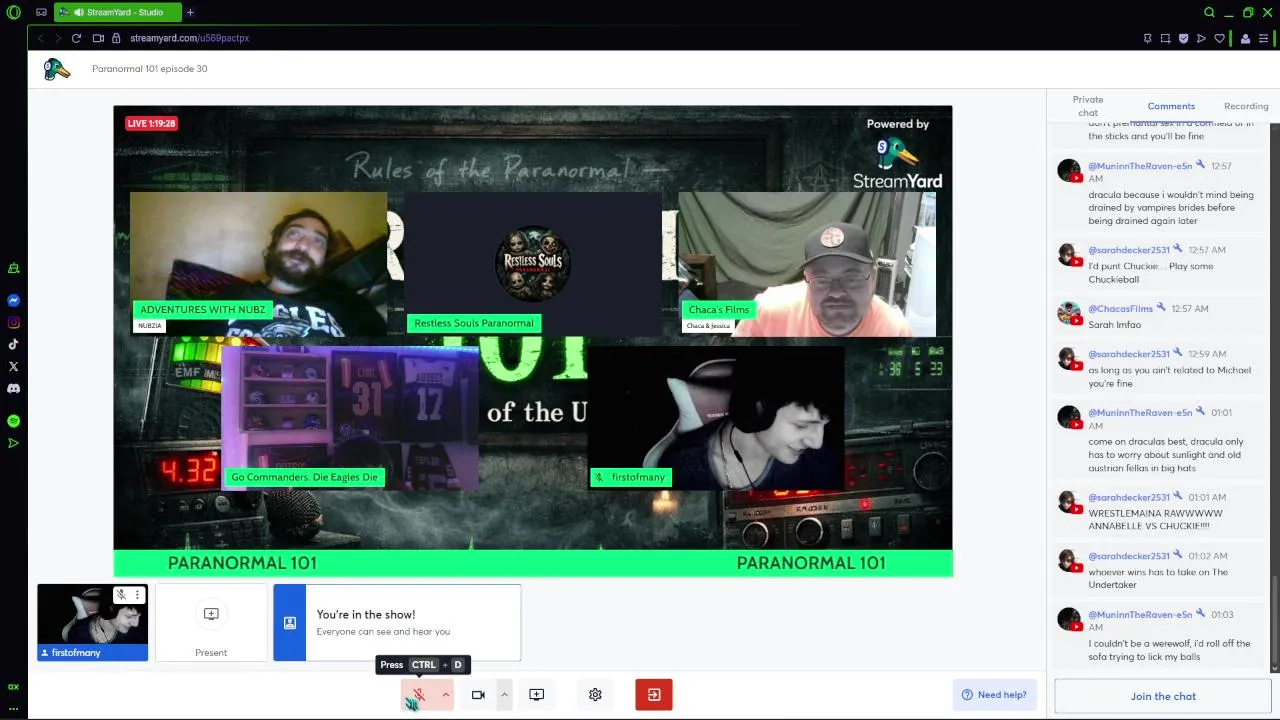Leave the studio with red exit button

(x=654, y=695)
